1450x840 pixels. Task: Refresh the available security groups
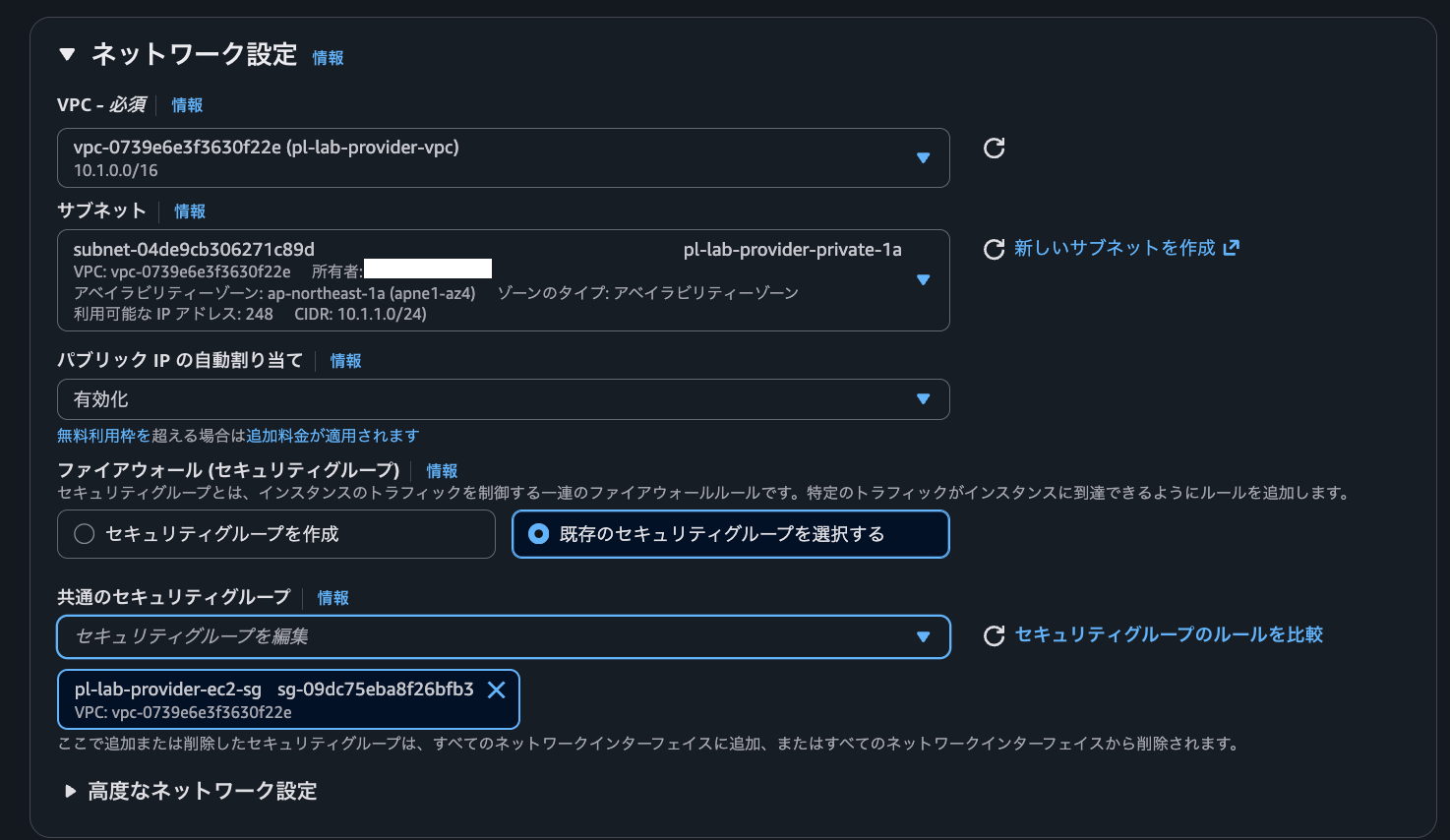point(994,635)
